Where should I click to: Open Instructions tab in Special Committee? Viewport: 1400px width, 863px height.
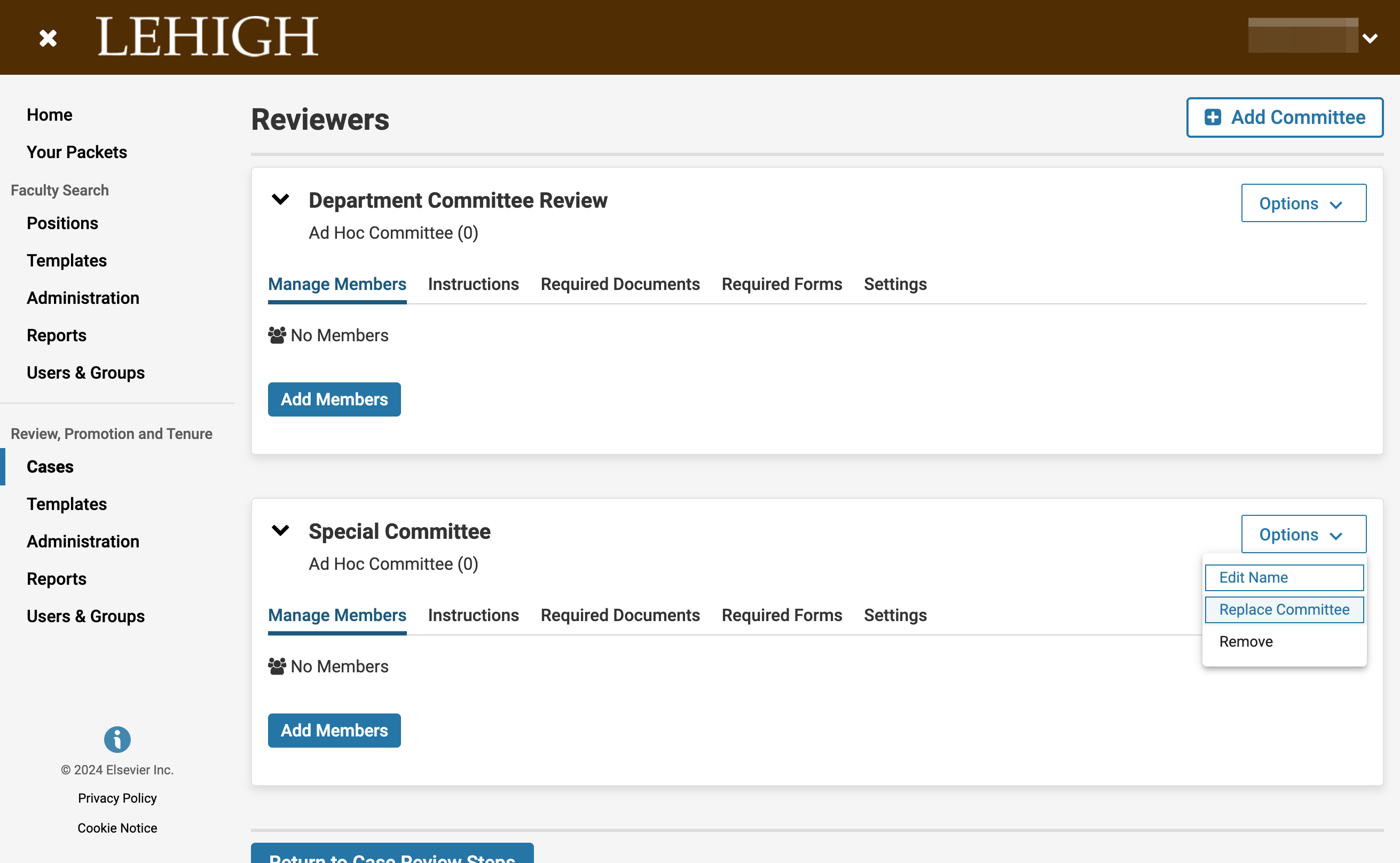[x=473, y=615]
